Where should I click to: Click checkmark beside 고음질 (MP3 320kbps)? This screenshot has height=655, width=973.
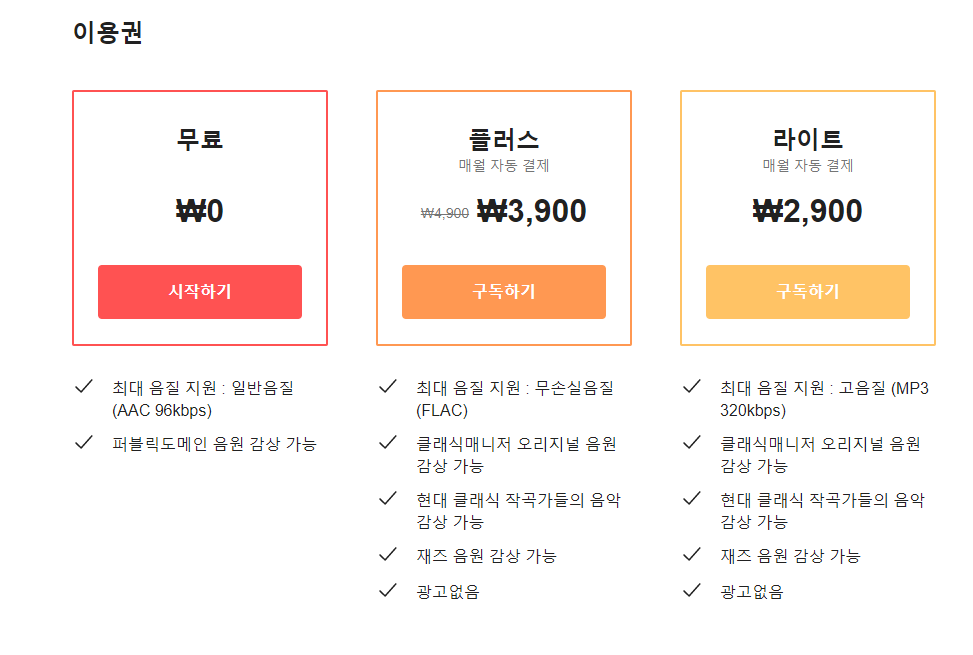click(x=692, y=386)
